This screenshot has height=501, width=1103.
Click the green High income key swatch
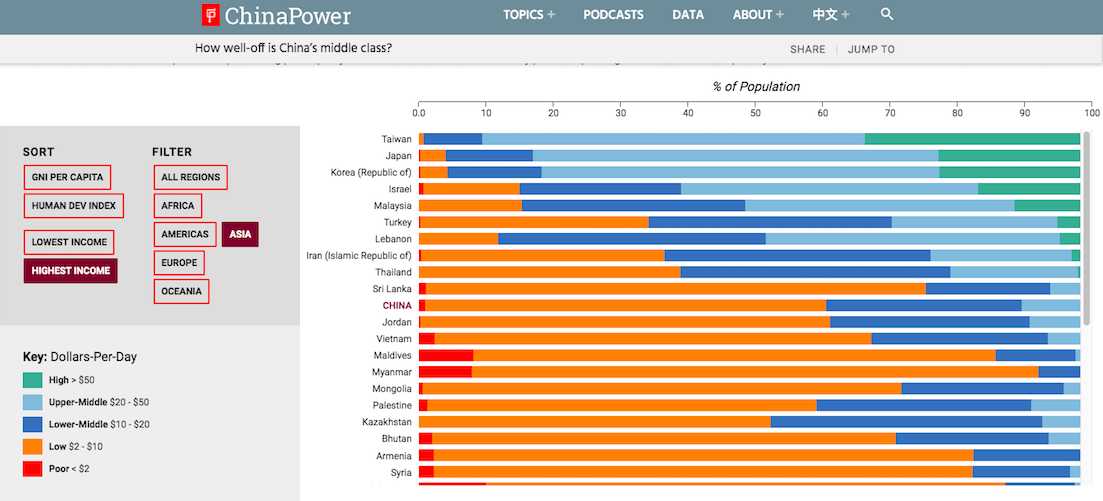(32, 380)
